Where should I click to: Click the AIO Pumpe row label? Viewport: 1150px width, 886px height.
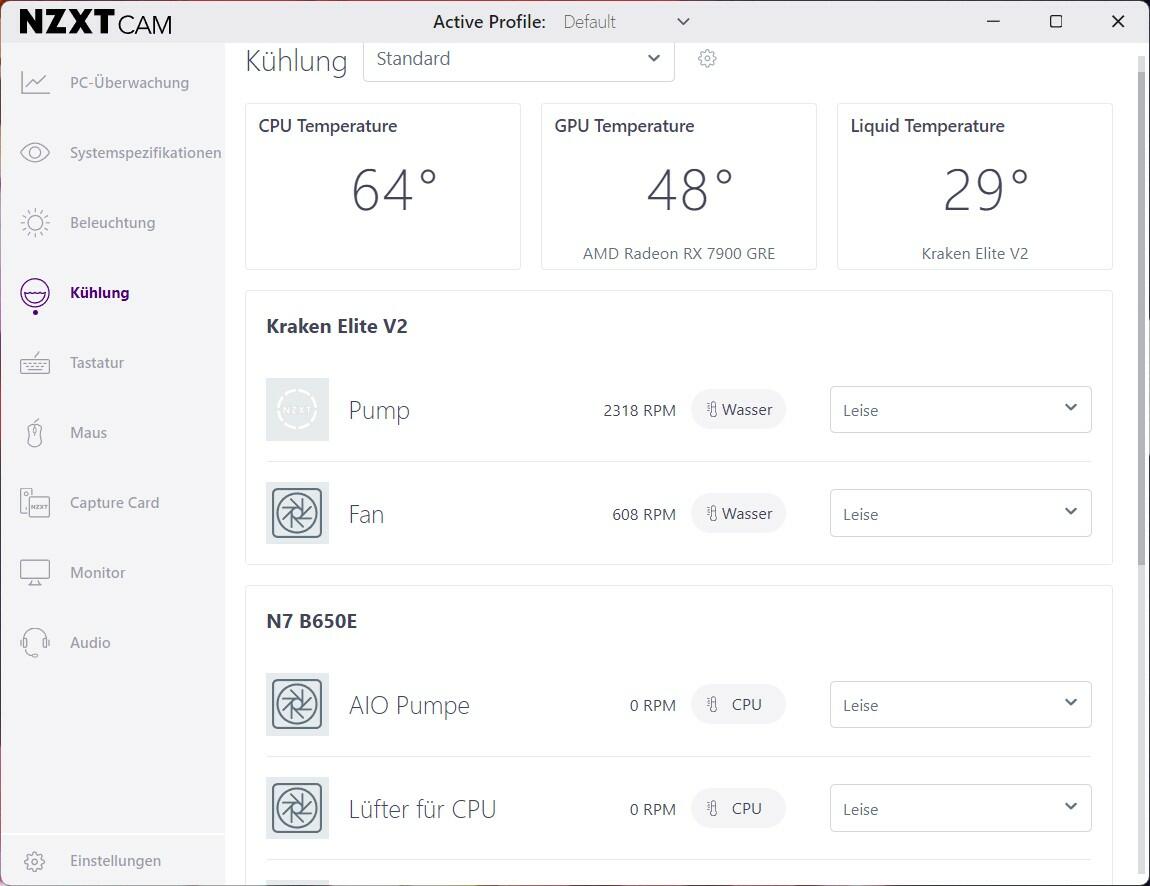[409, 705]
